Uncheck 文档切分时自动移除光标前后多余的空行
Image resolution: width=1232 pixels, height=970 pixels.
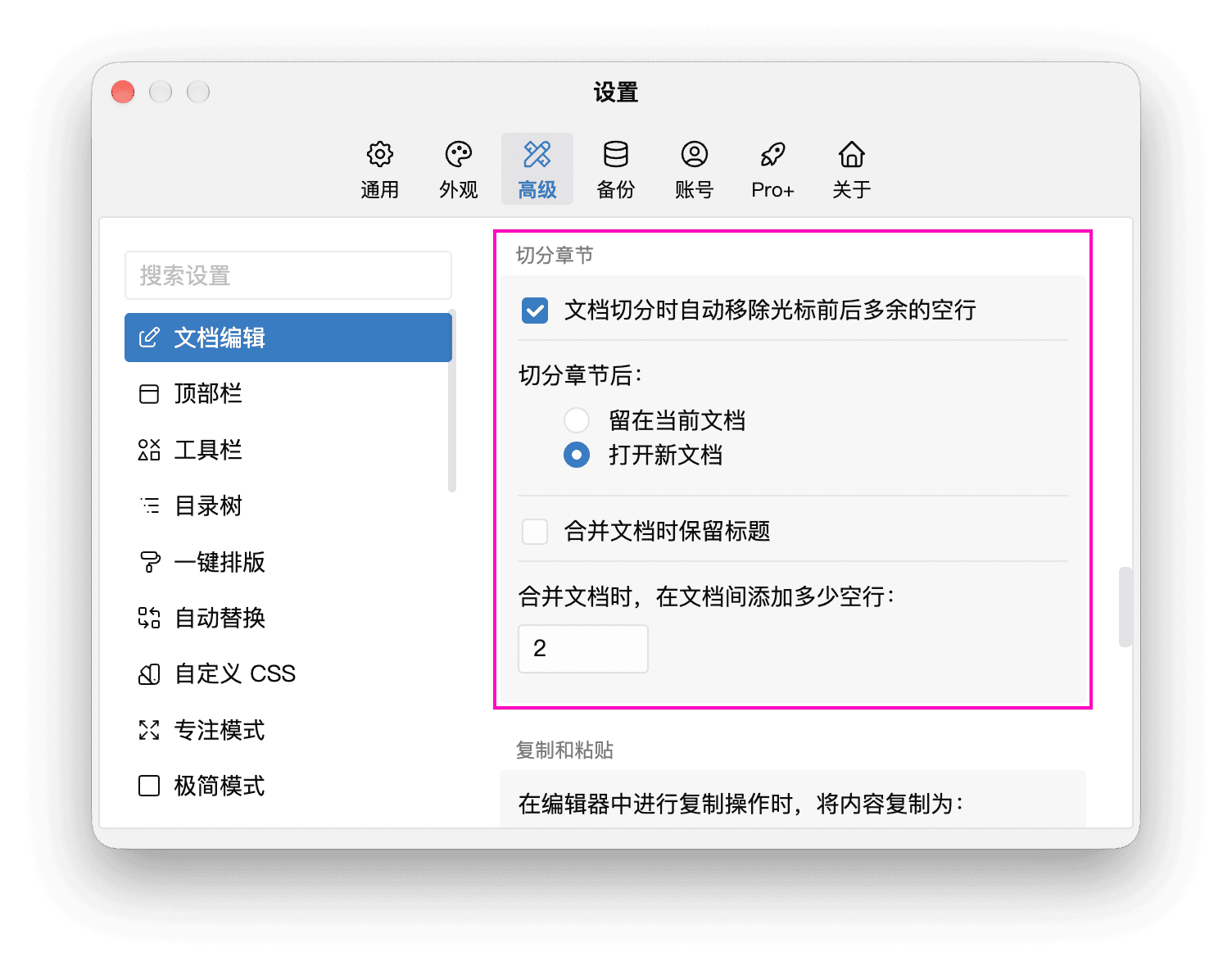pyautogui.click(x=535, y=310)
